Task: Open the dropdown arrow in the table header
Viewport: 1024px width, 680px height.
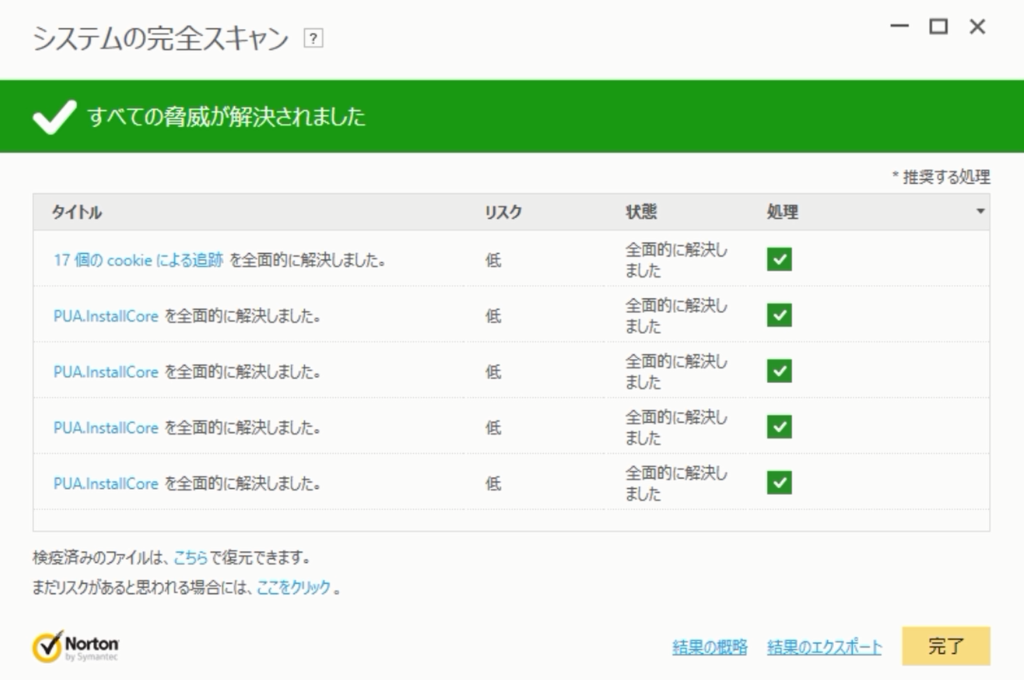Action: tap(980, 211)
